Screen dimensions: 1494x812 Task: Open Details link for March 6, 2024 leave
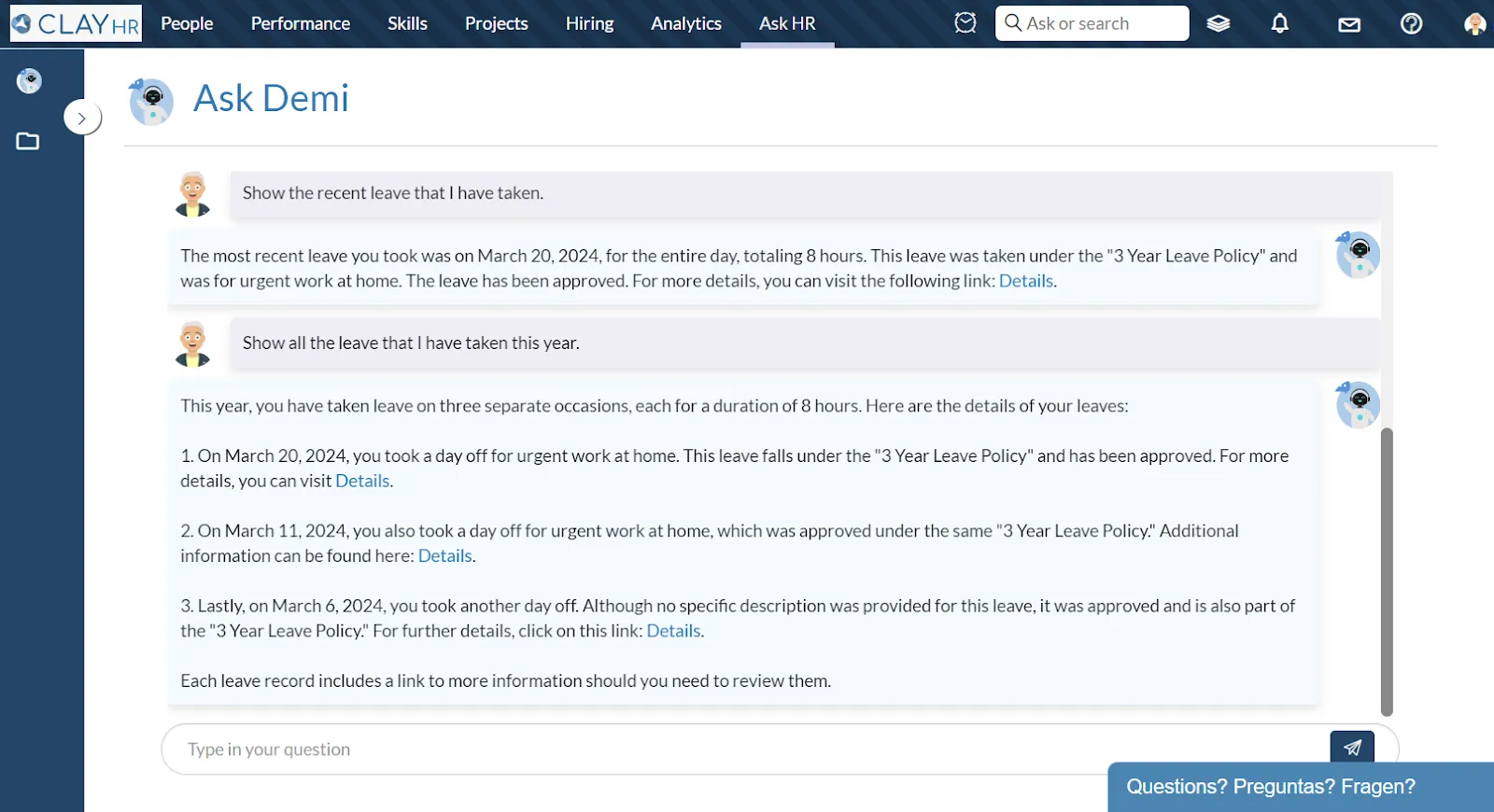673,631
